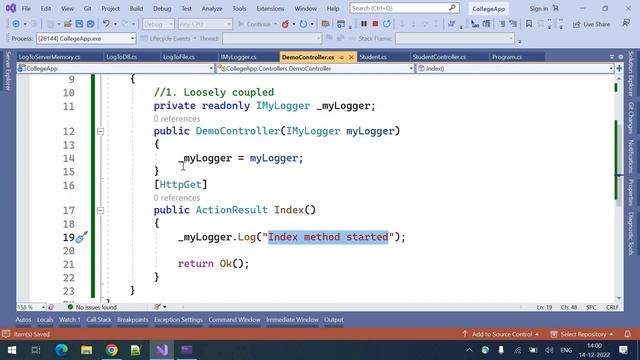Open the Analyze menu
The width and height of the screenshot is (640, 360).
(x=212, y=8)
